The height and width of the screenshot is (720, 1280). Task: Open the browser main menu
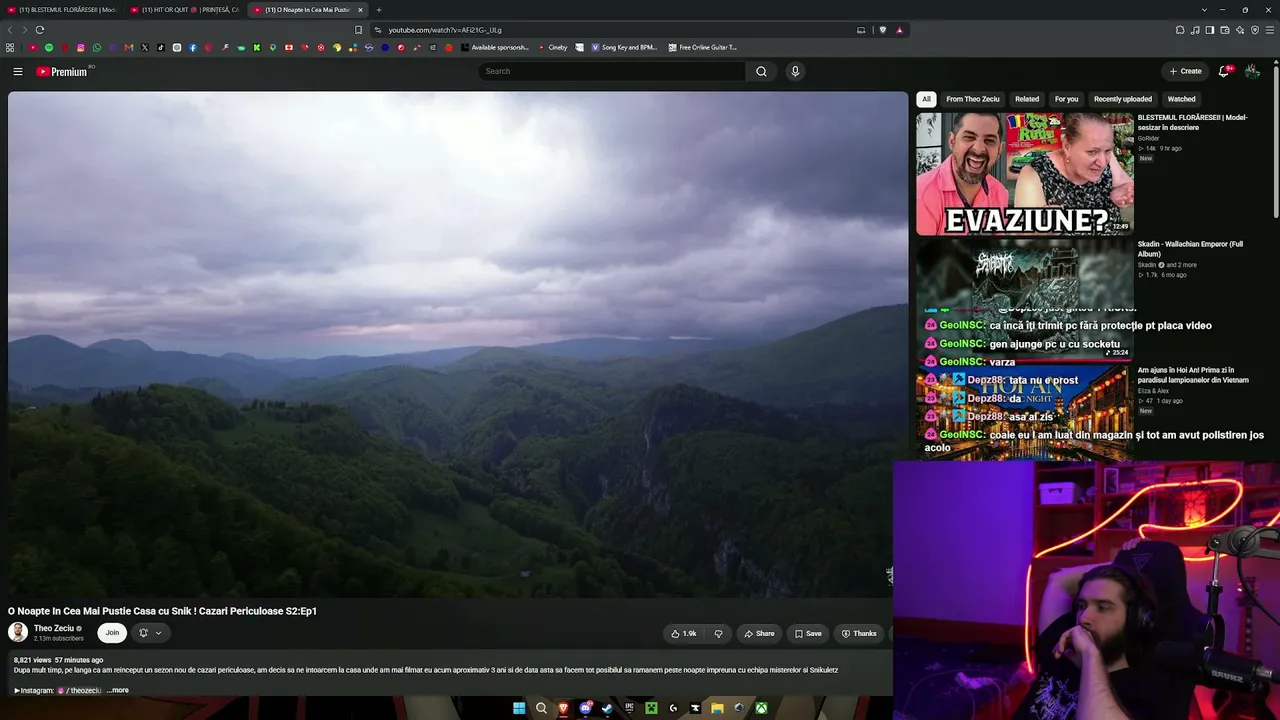pyautogui.click(x=1270, y=30)
